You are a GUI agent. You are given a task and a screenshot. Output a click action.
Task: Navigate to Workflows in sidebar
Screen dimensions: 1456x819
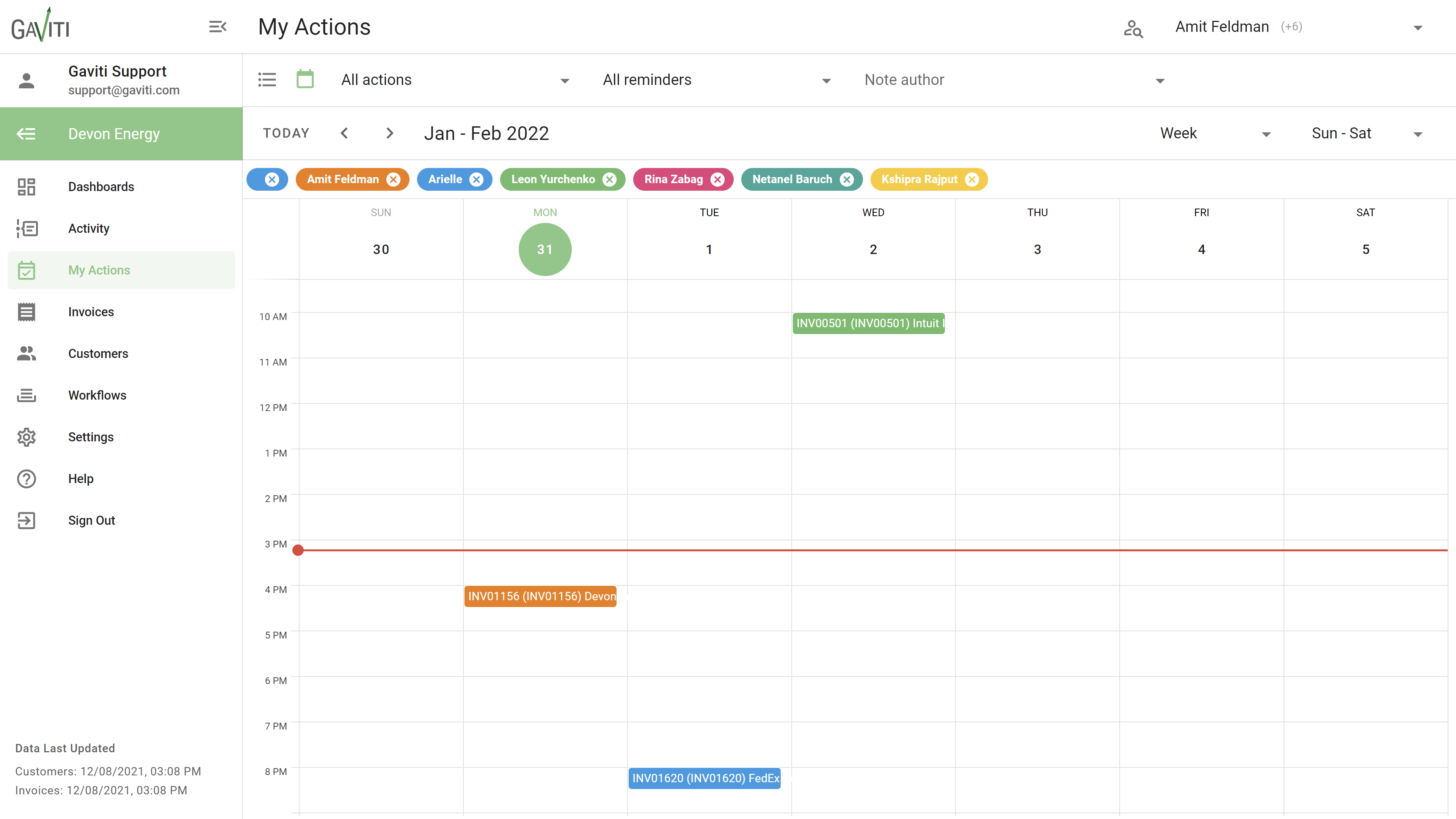(97, 395)
